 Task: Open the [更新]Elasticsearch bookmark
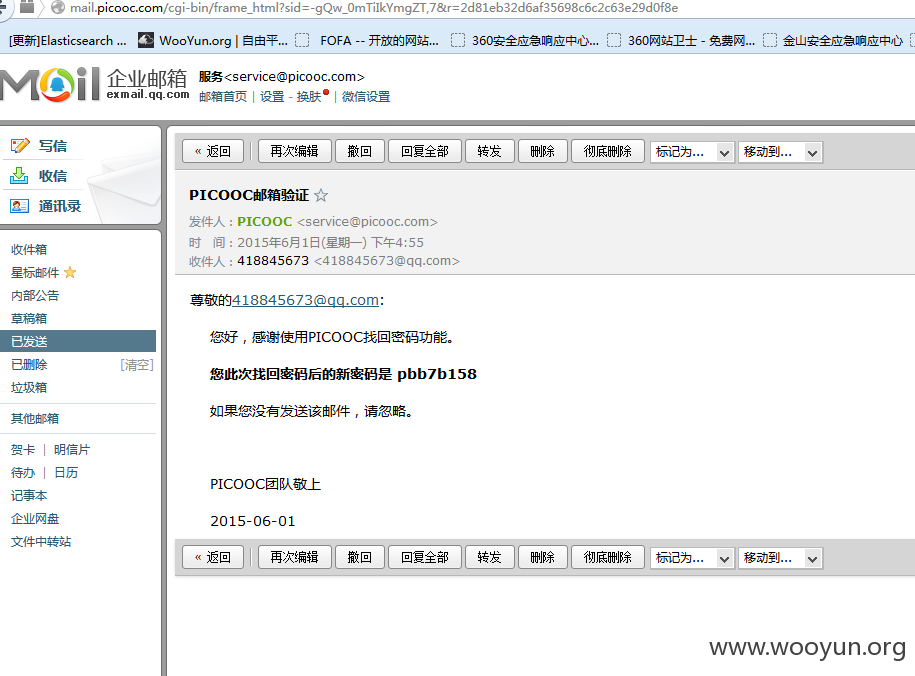[x=68, y=40]
